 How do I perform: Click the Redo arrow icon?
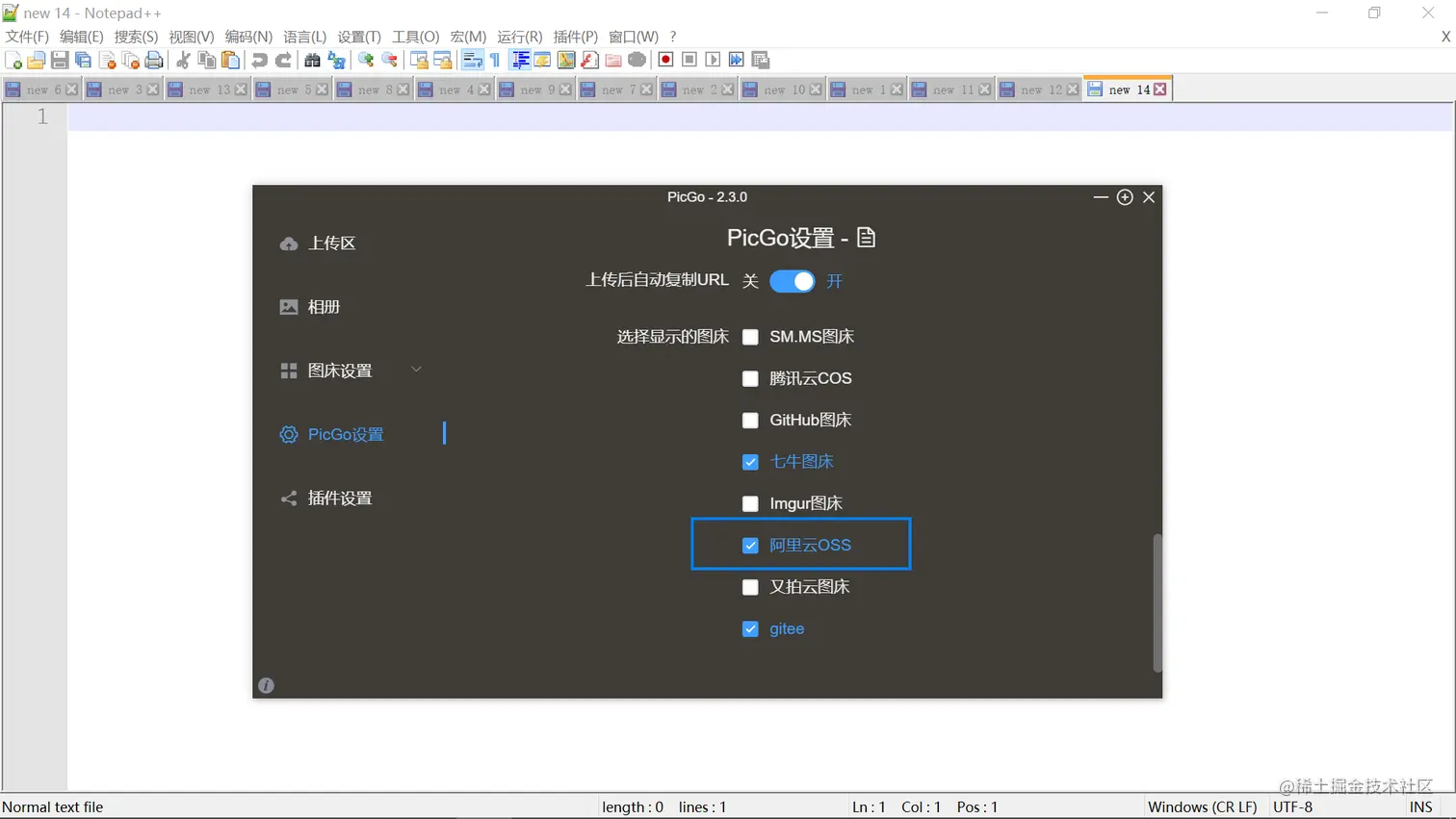pyautogui.click(x=283, y=60)
